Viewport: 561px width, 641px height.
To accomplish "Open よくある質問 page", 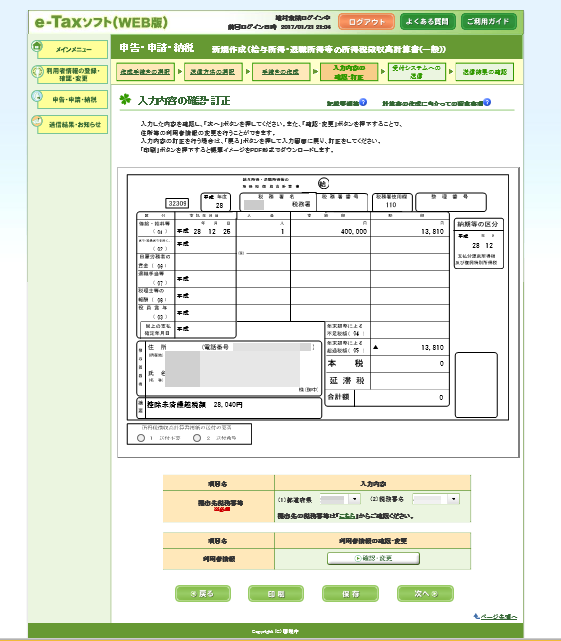I will click(427, 22).
